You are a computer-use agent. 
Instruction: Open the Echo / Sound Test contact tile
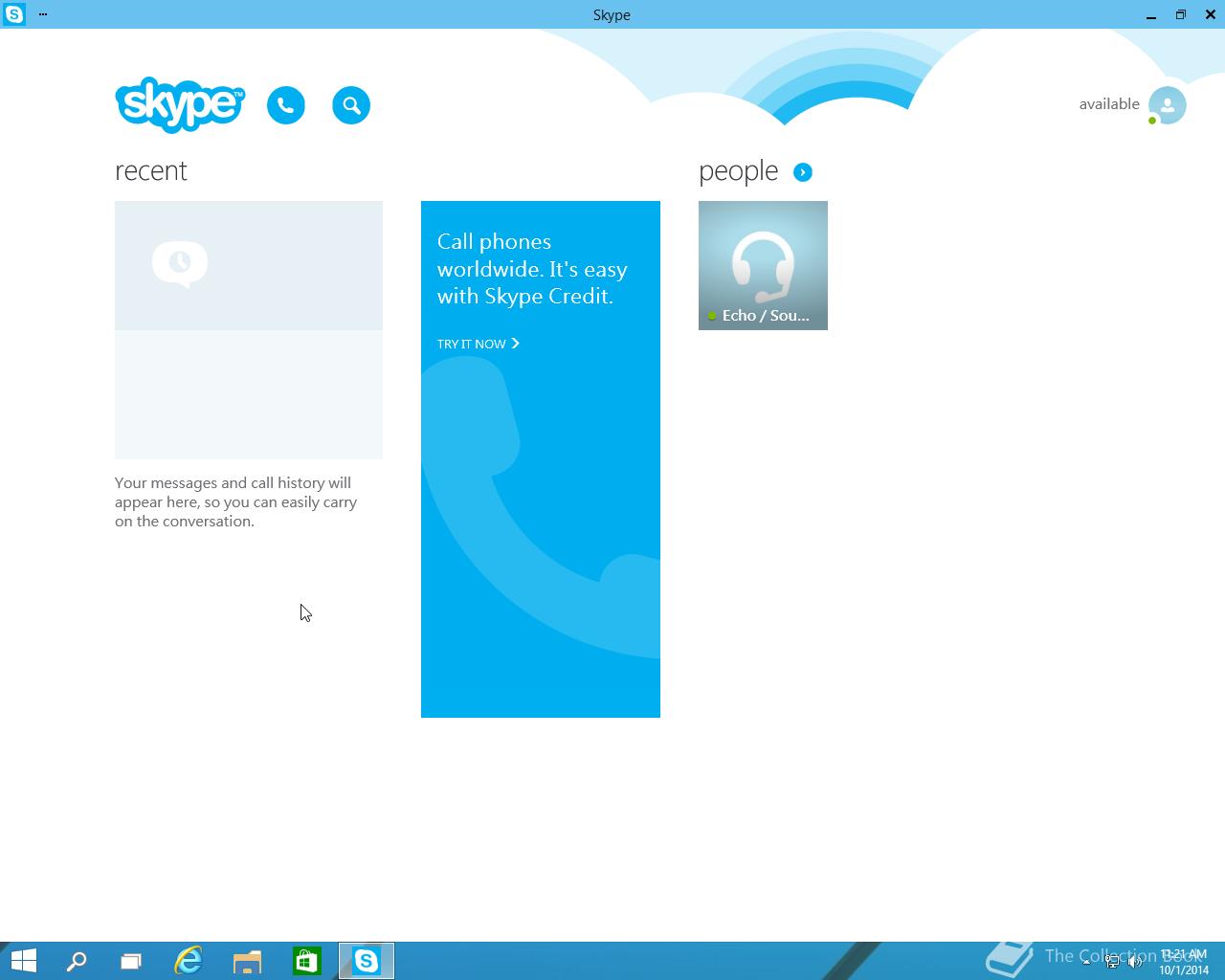pos(763,265)
